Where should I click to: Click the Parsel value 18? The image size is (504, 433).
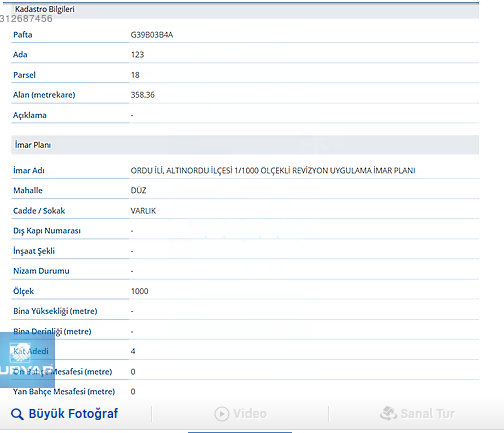tap(135, 75)
